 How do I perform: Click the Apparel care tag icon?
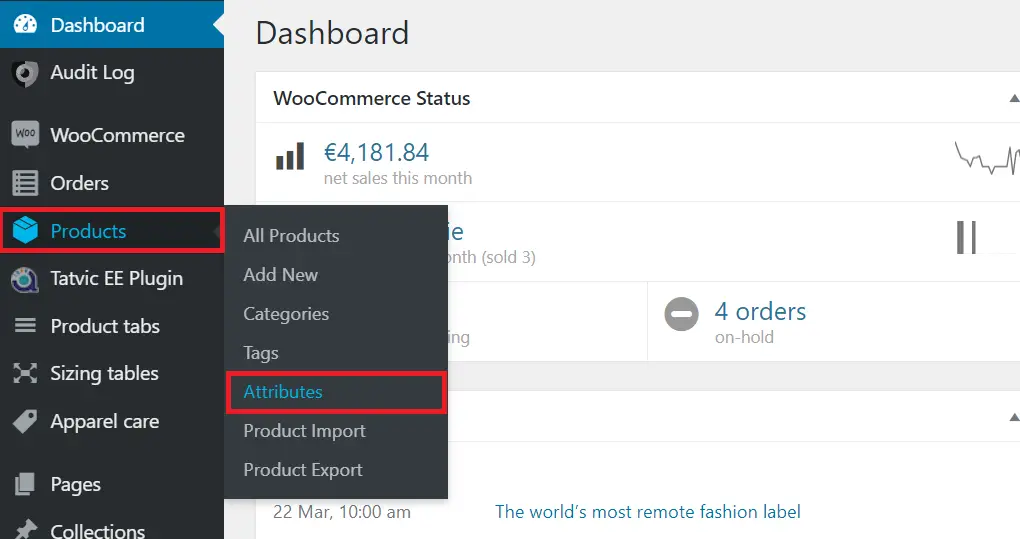tap(25, 421)
